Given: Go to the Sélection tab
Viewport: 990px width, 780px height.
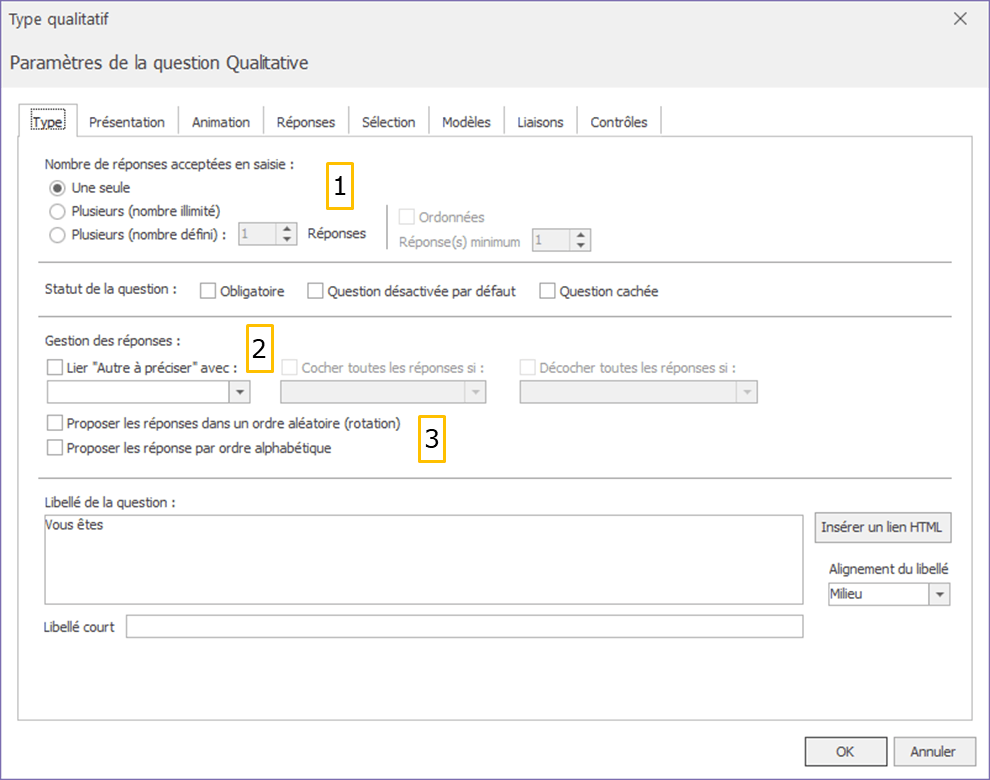Looking at the screenshot, I should tap(389, 122).
